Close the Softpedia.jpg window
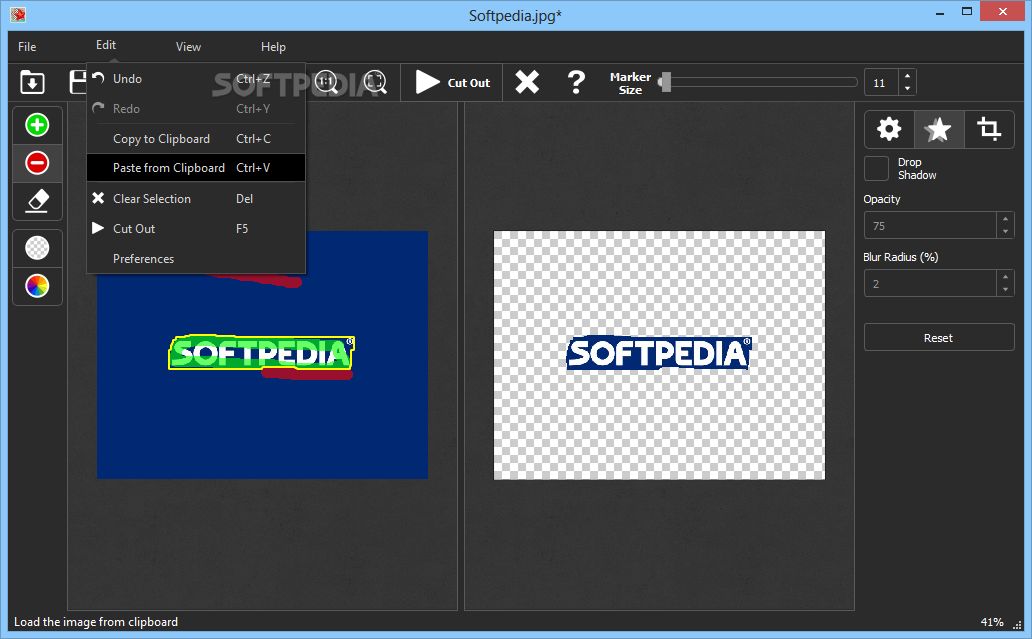This screenshot has height=639, width=1032. (1002, 11)
